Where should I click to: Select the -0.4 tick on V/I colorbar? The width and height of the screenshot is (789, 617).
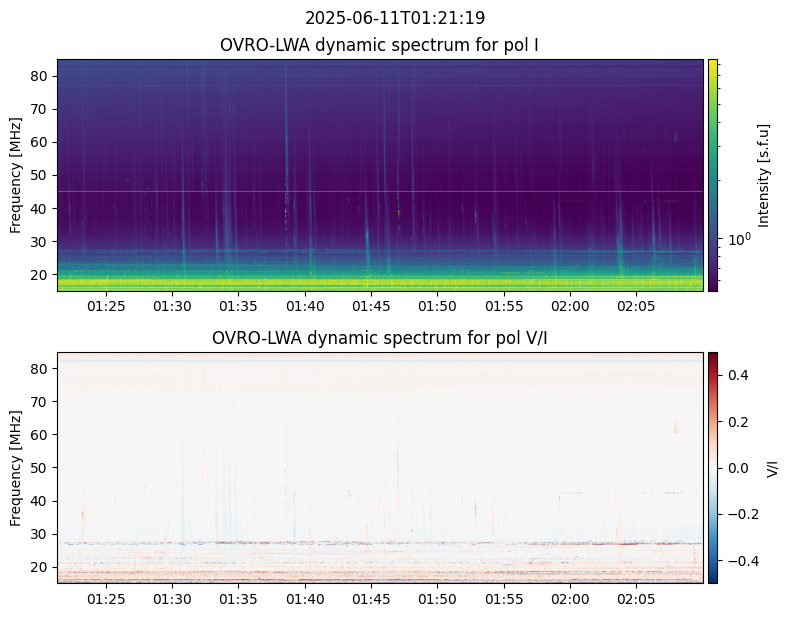tap(738, 560)
